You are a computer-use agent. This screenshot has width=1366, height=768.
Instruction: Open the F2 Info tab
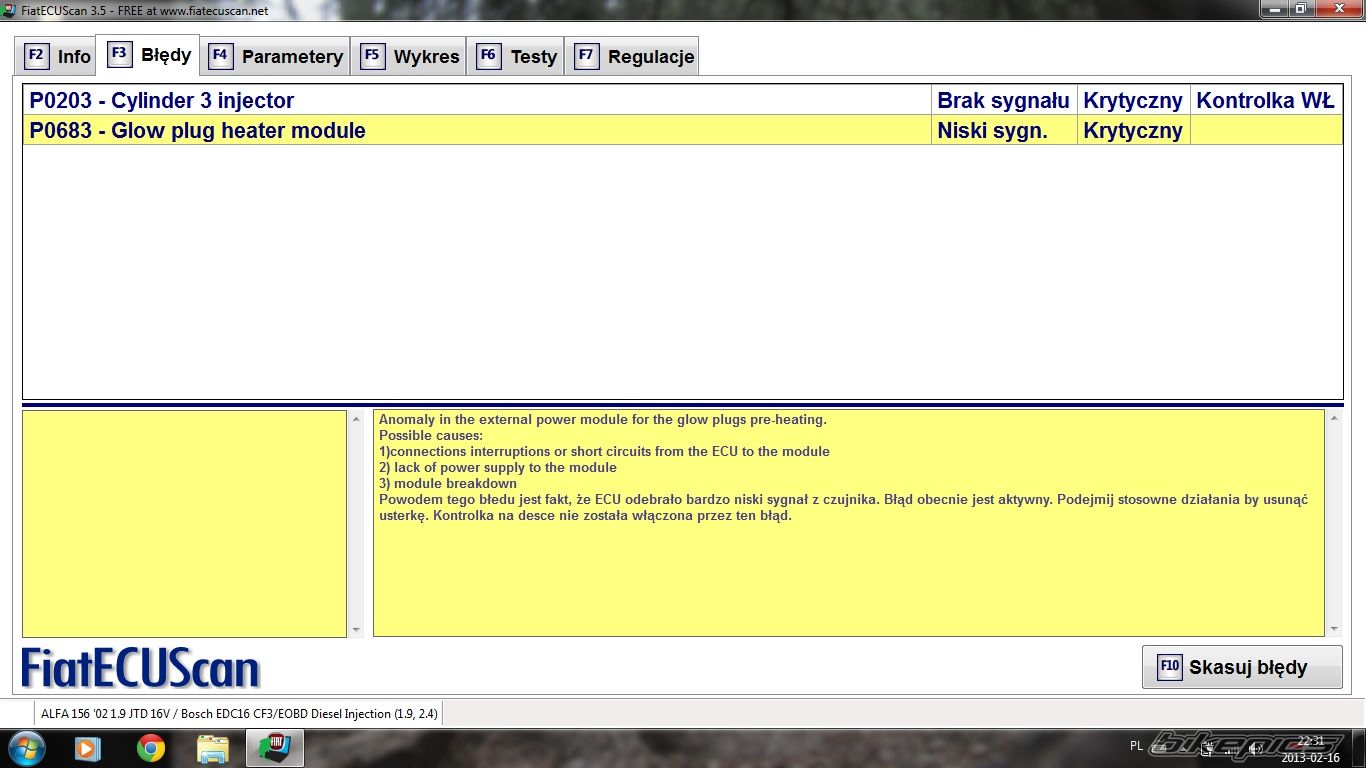57,56
